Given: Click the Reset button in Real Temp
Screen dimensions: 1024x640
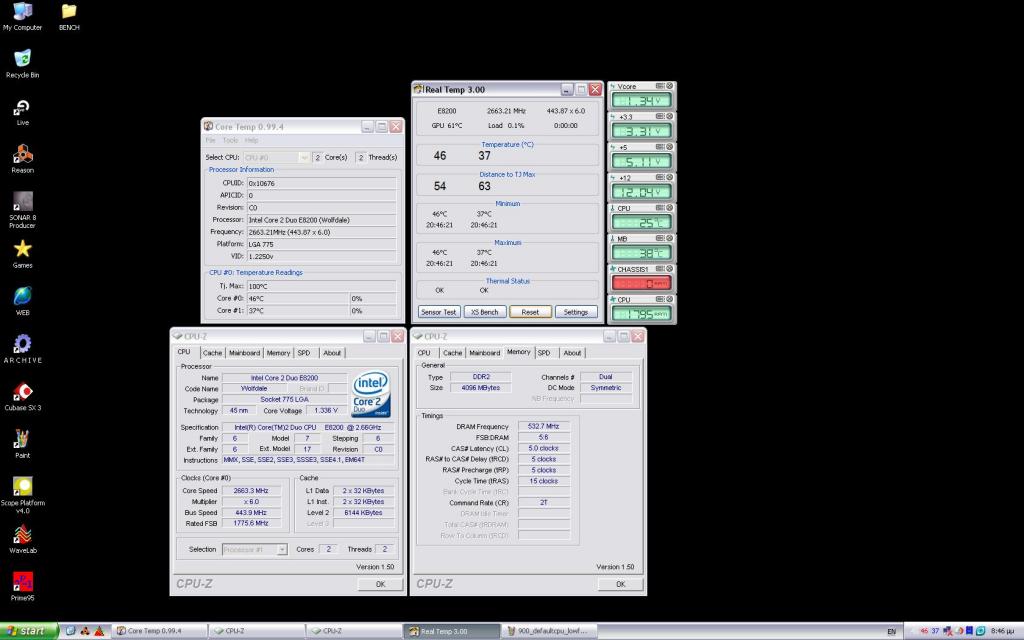Looking at the screenshot, I should (x=530, y=312).
